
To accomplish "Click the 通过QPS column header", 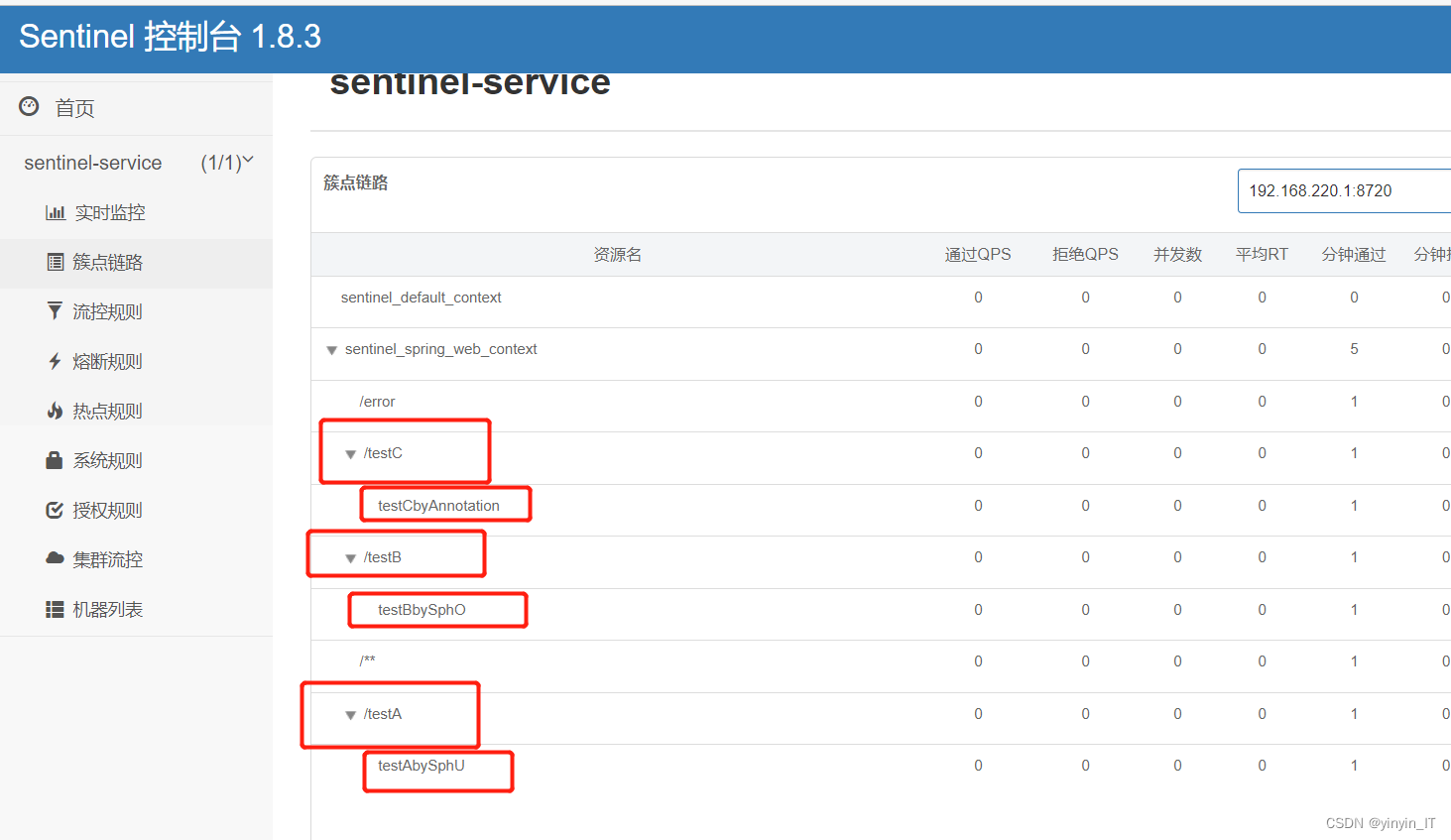I will point(978,255).
